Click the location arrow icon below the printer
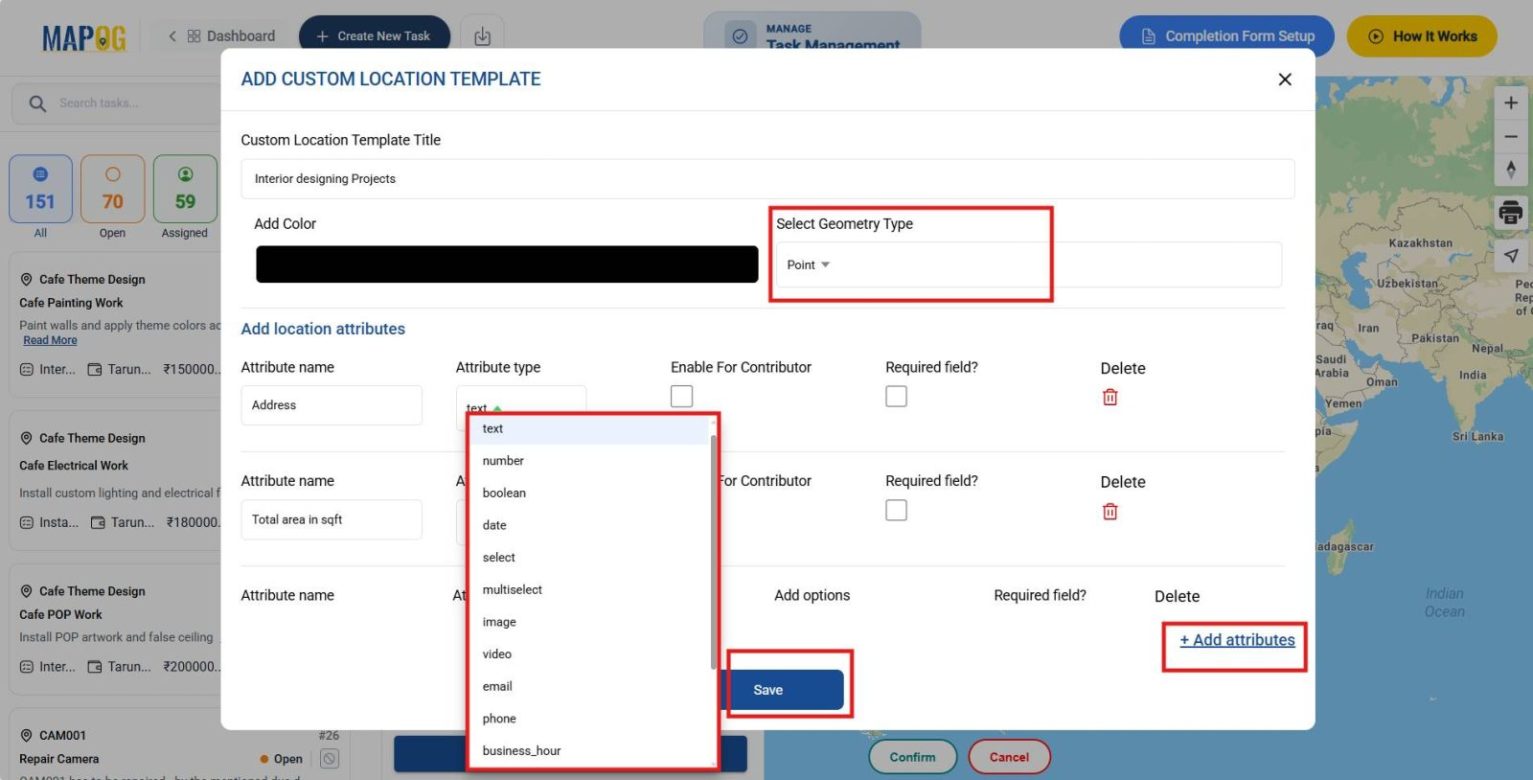The image size is (1533, 780). [1511, 255]
